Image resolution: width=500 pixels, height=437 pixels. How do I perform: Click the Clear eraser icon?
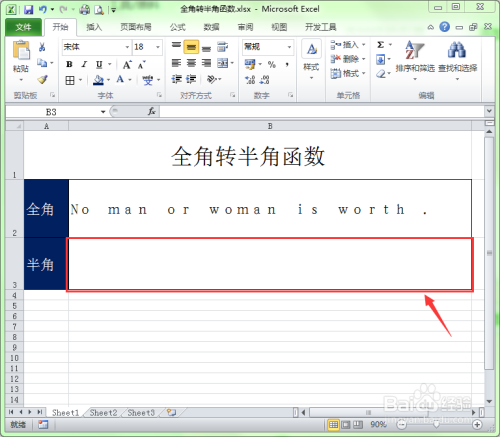pyautogui.click(x=381, y=74)
